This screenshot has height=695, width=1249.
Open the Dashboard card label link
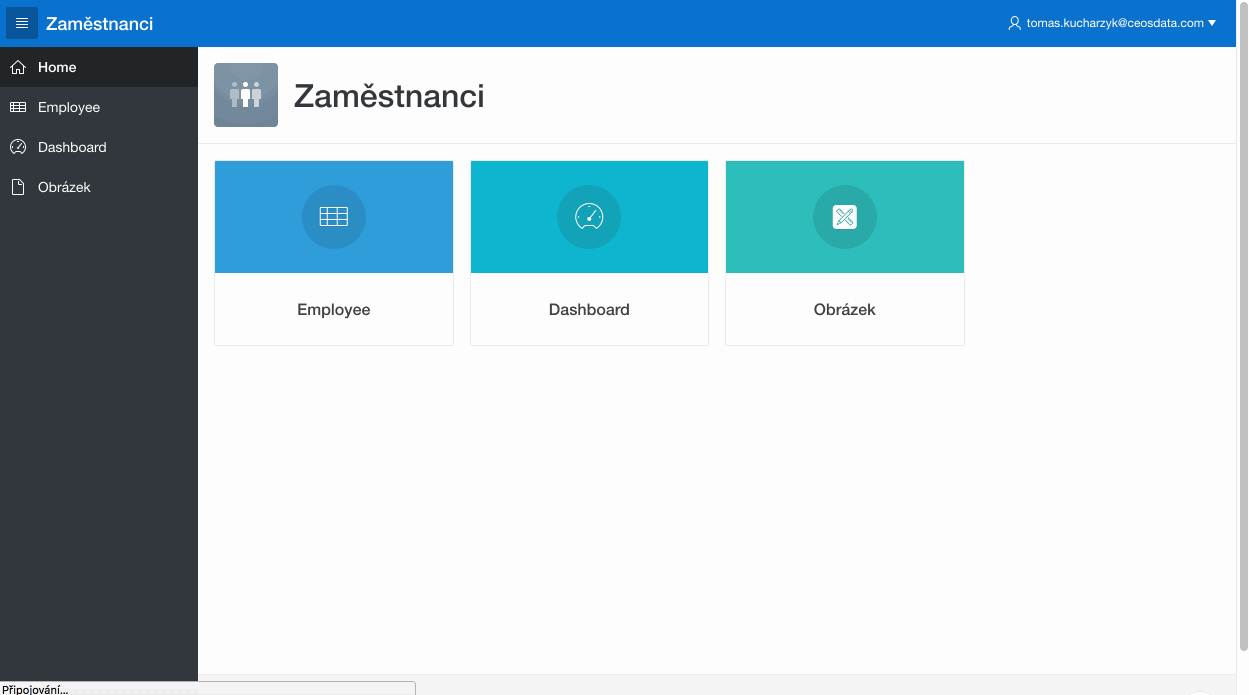coord(589,310)
